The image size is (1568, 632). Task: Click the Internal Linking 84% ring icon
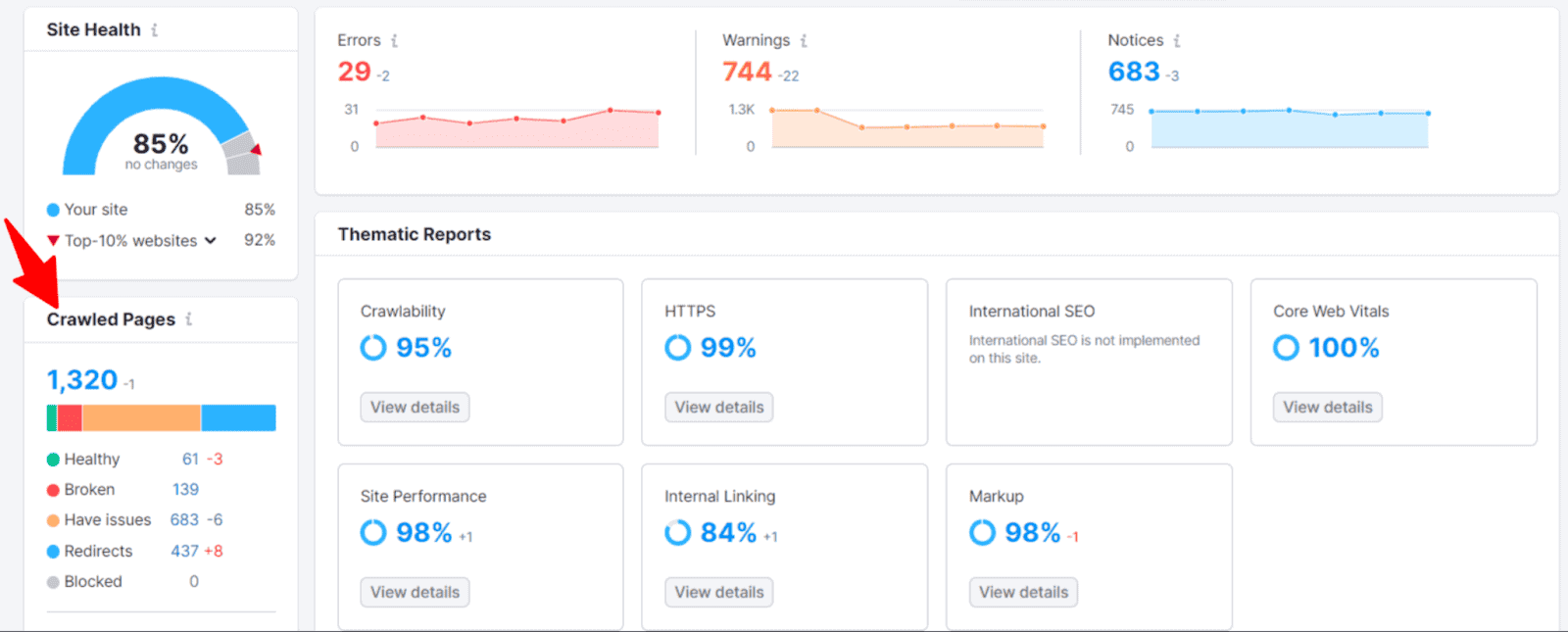coord(677,533)
